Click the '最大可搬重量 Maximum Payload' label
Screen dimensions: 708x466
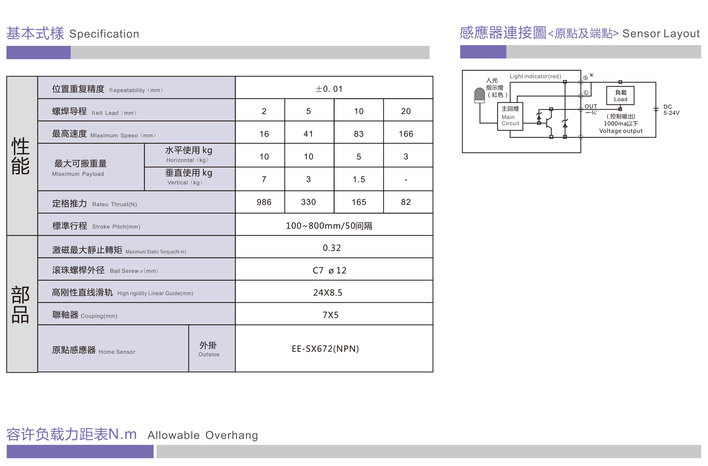point(79,168)
